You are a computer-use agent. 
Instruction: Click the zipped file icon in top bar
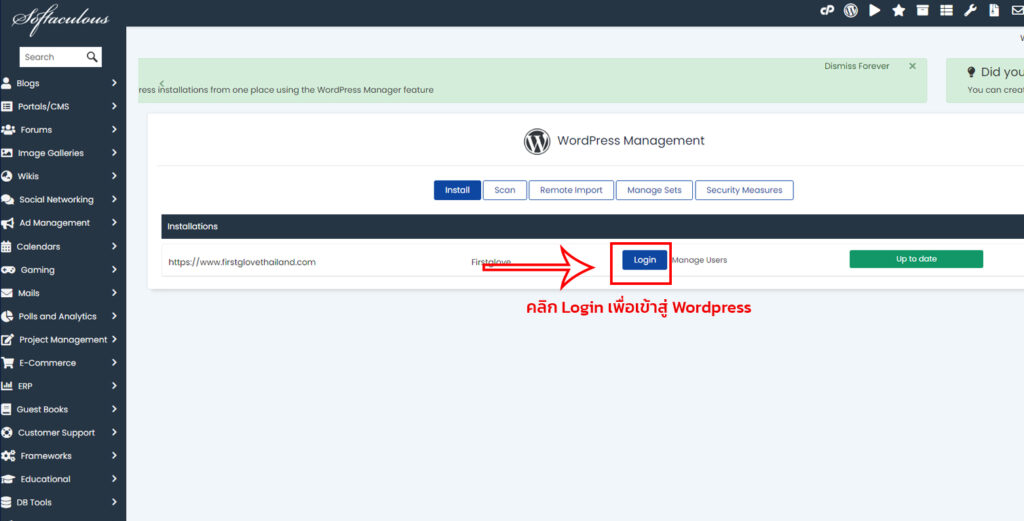coord(994,10)
